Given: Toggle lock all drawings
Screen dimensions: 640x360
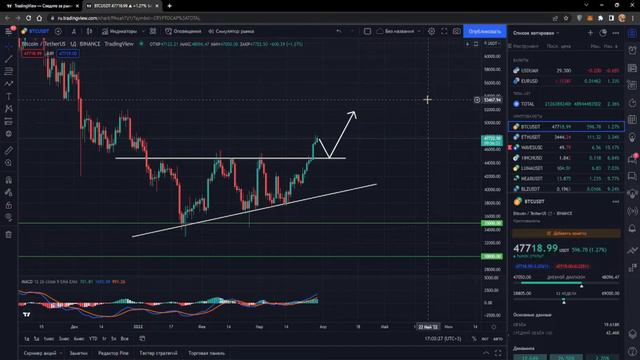Looking at the screenshot, I should pyautogui.click(x=9, y=205).
